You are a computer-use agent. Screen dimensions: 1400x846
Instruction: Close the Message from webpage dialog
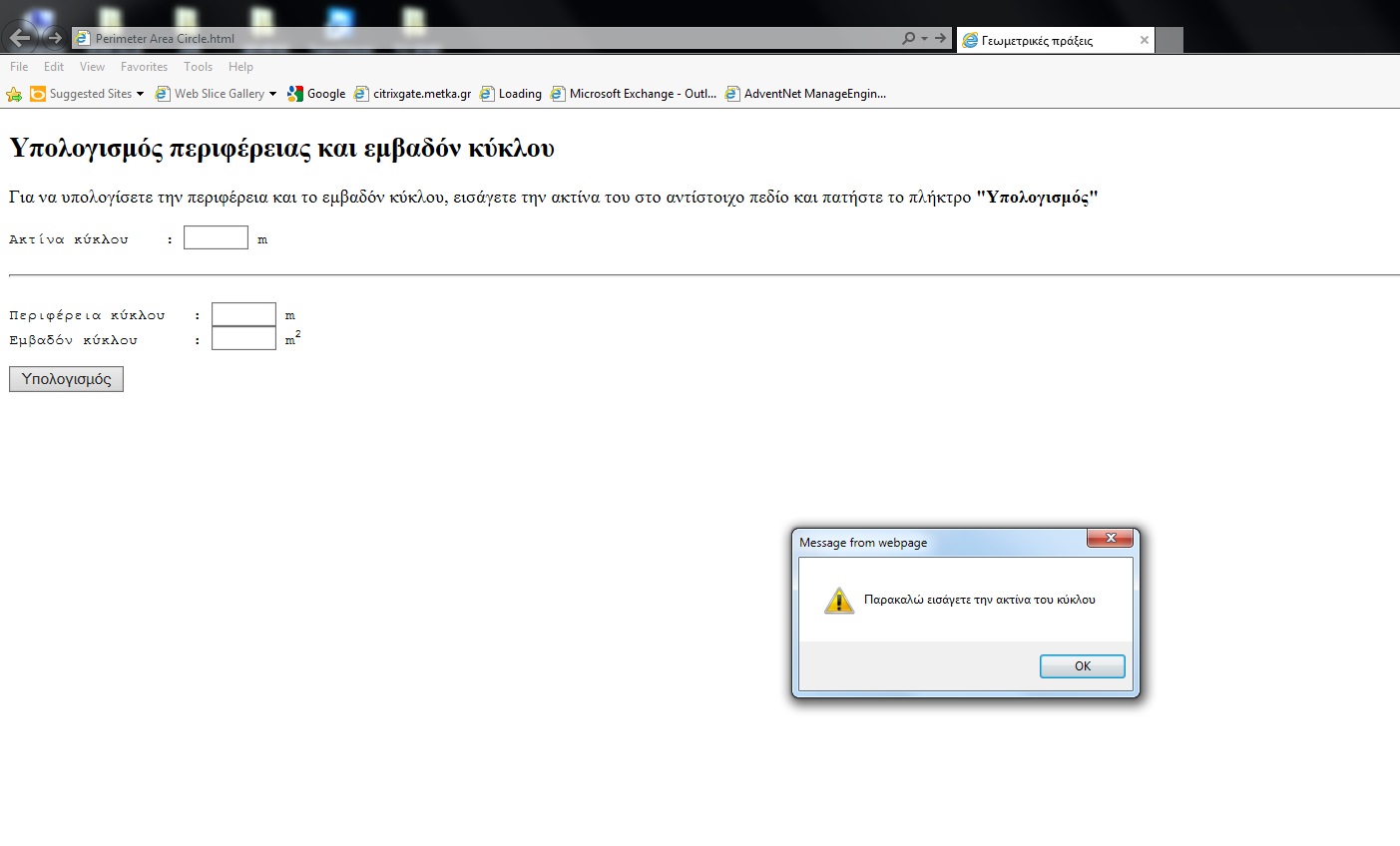(x=1109, y=539)
